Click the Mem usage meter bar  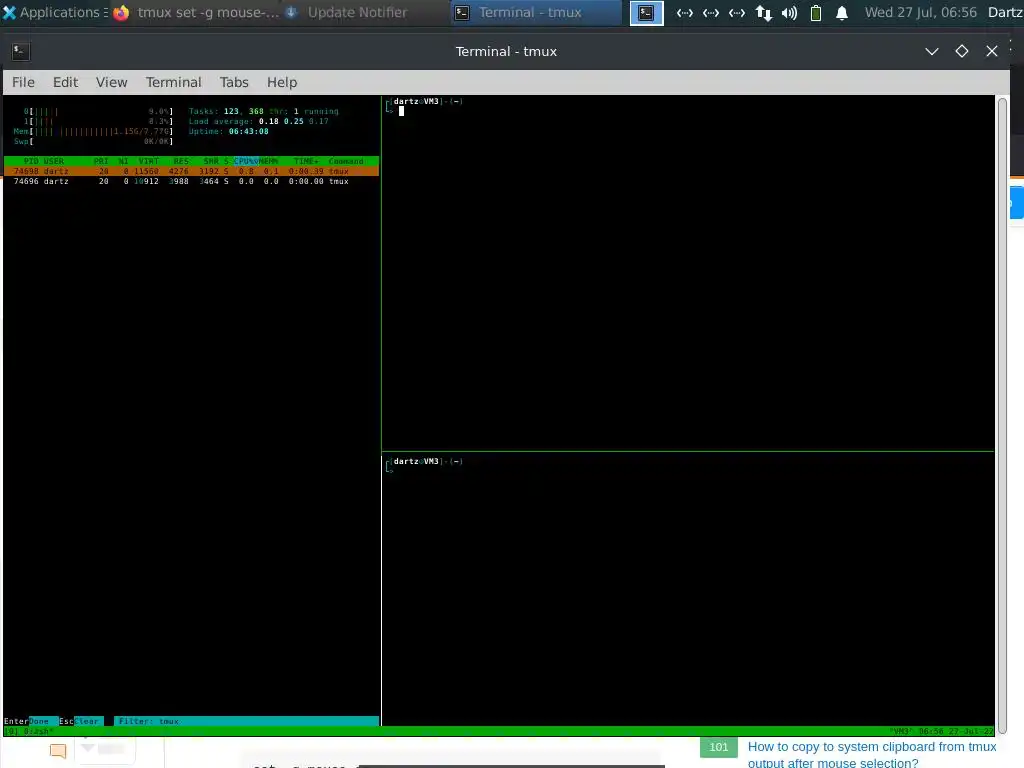coord(93,131)
